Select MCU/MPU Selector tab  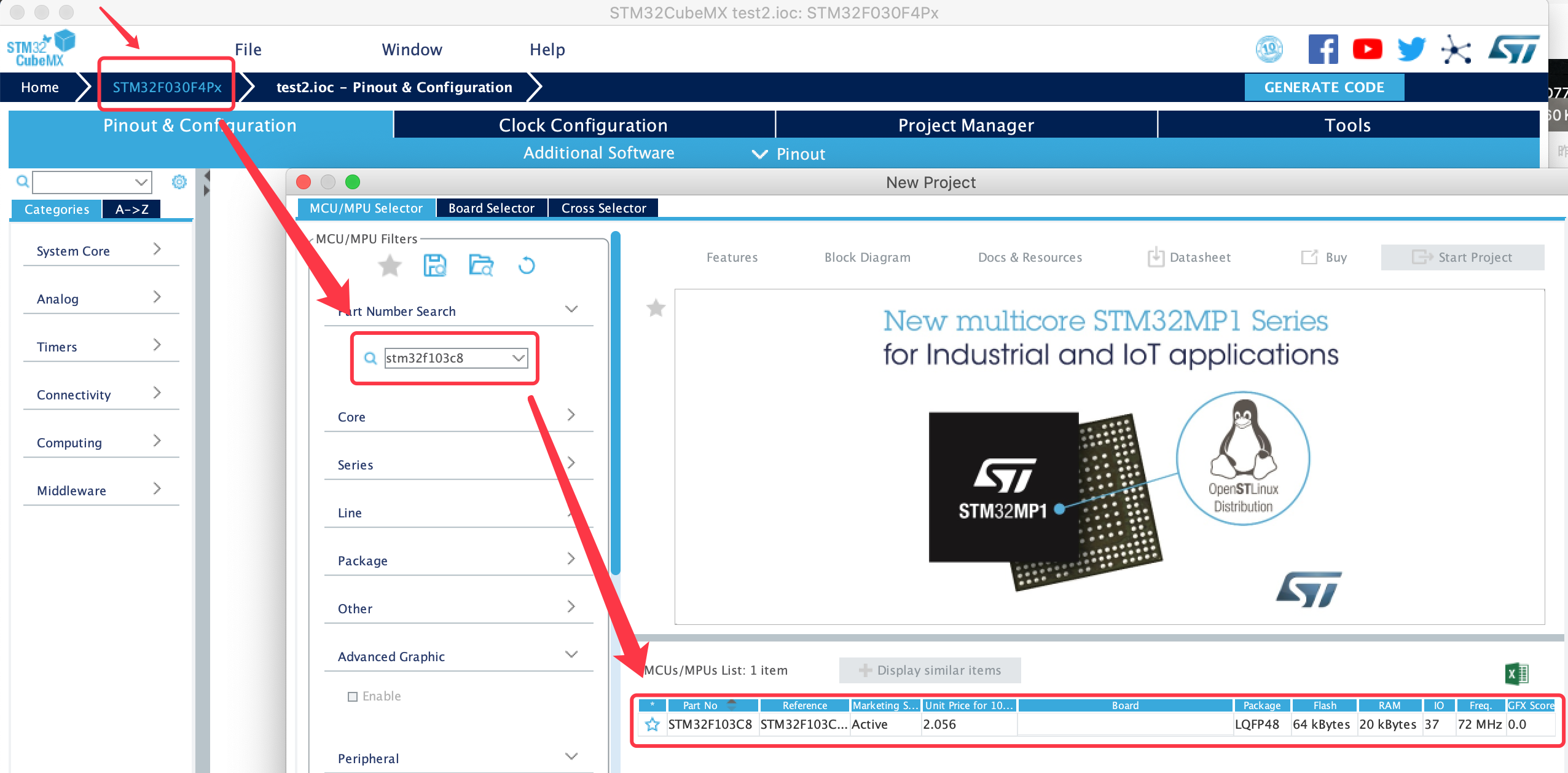366,208
